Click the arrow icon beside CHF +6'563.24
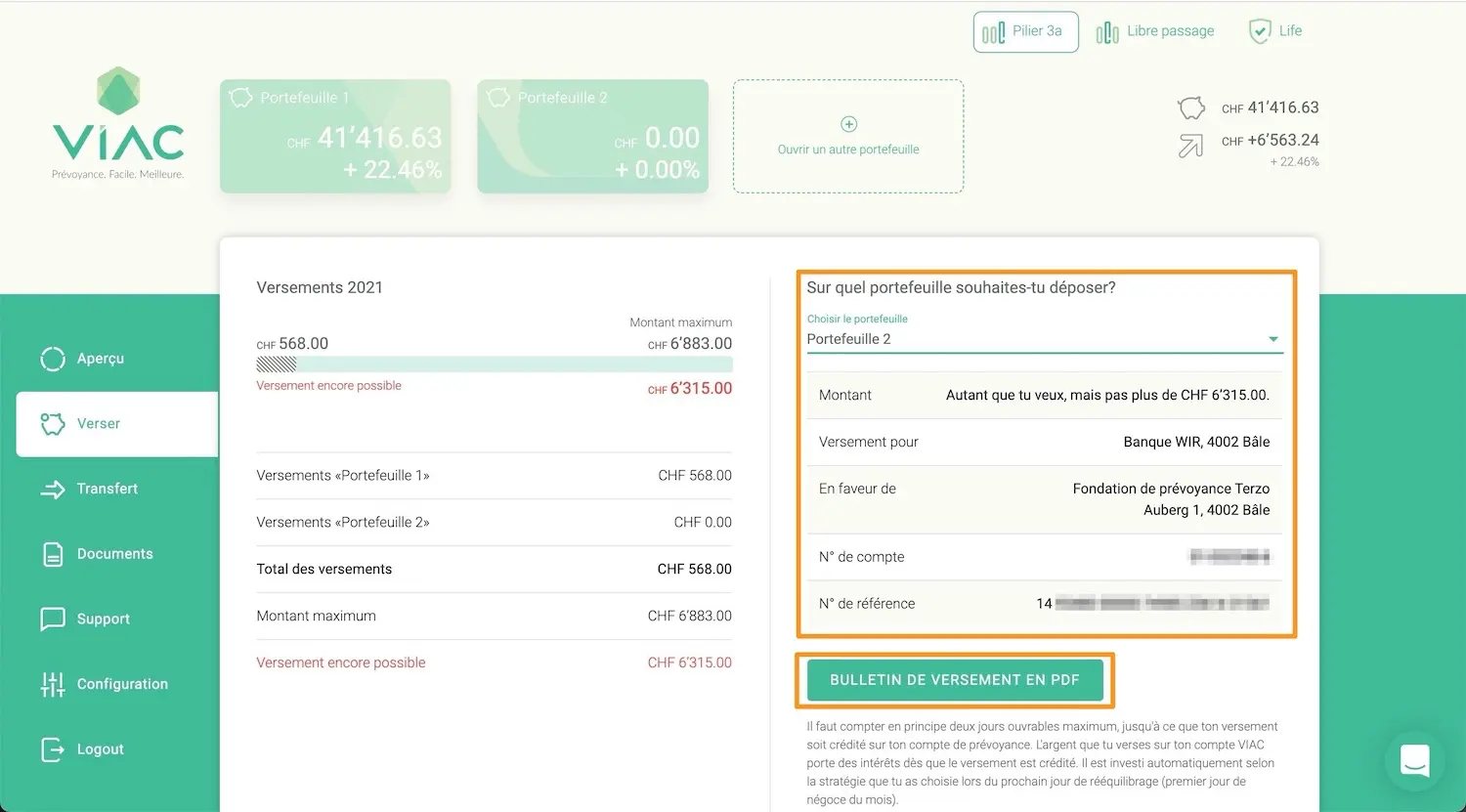The height and width of the screenshot is (812, 1466). pyautogui.click(x=1190, y=147)
